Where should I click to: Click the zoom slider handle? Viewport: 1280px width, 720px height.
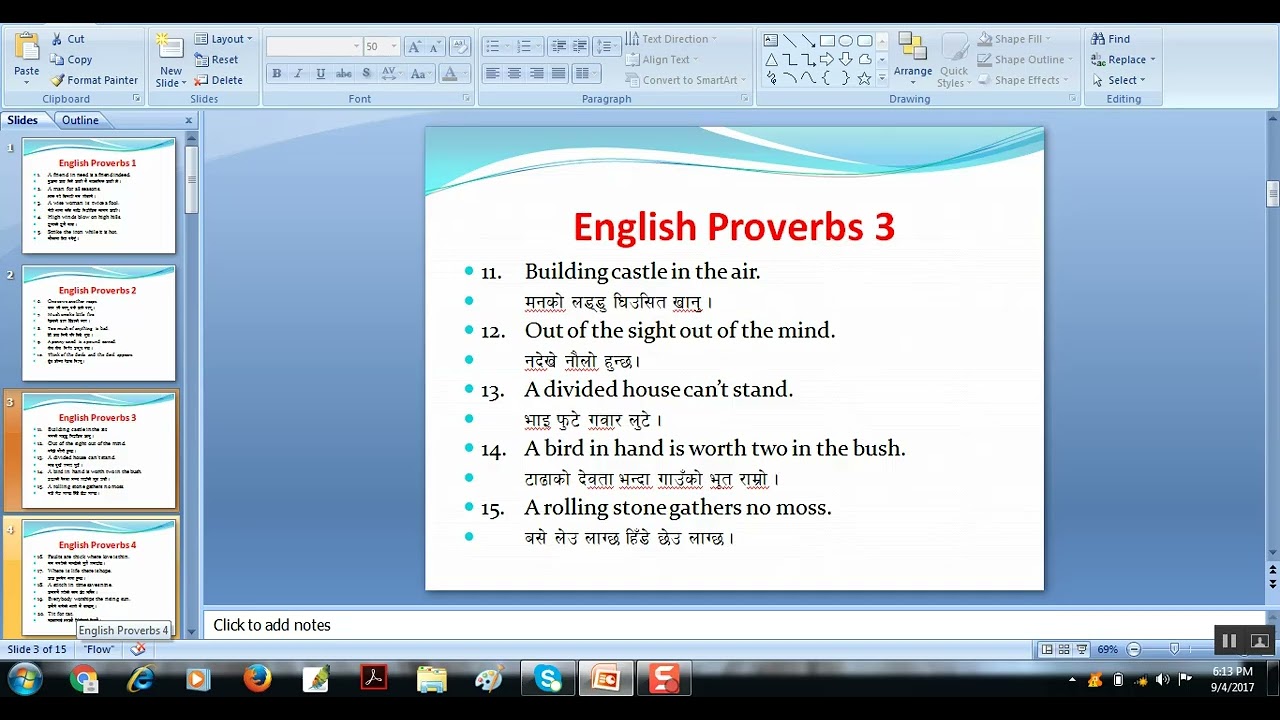(x=1174, y=649)
